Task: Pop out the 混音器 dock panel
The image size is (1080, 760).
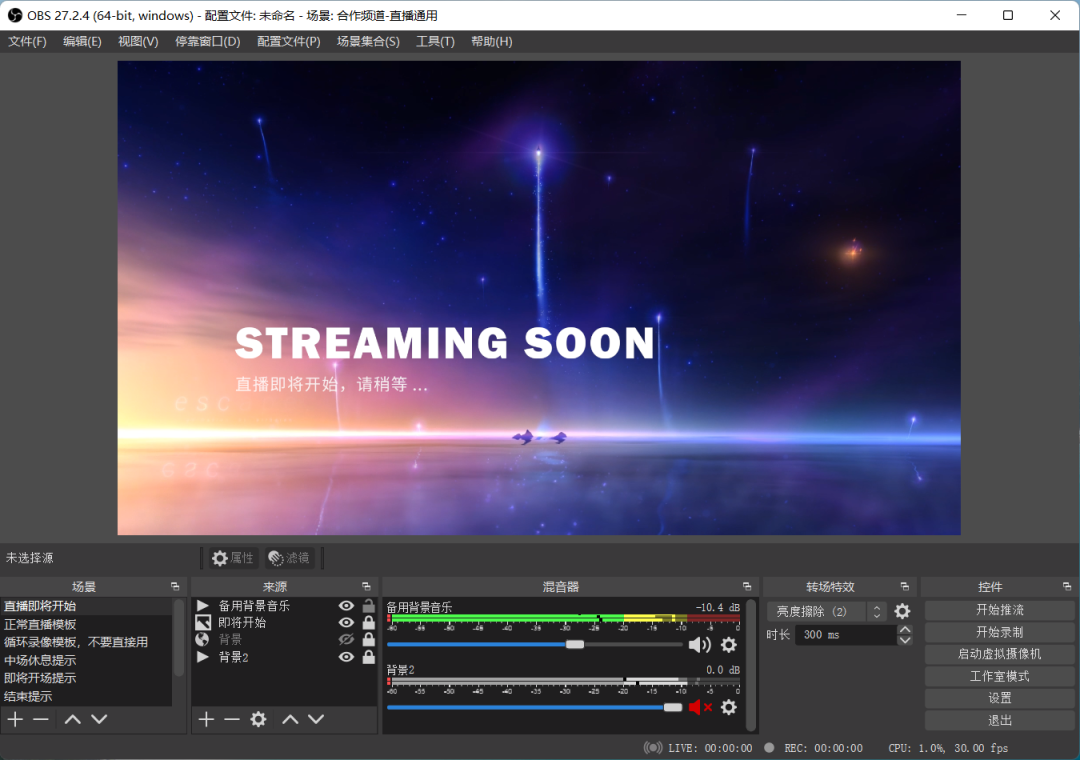Action: (747, 587)
